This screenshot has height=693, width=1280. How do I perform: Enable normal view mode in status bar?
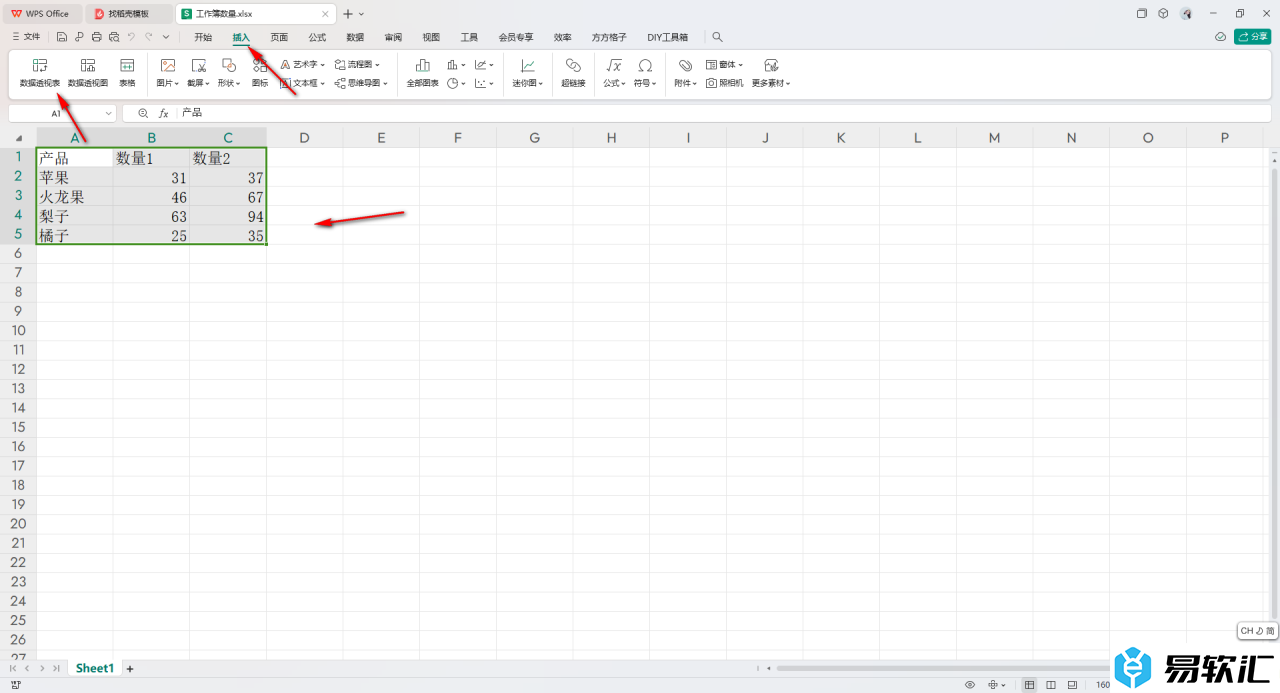(1030, 685)
